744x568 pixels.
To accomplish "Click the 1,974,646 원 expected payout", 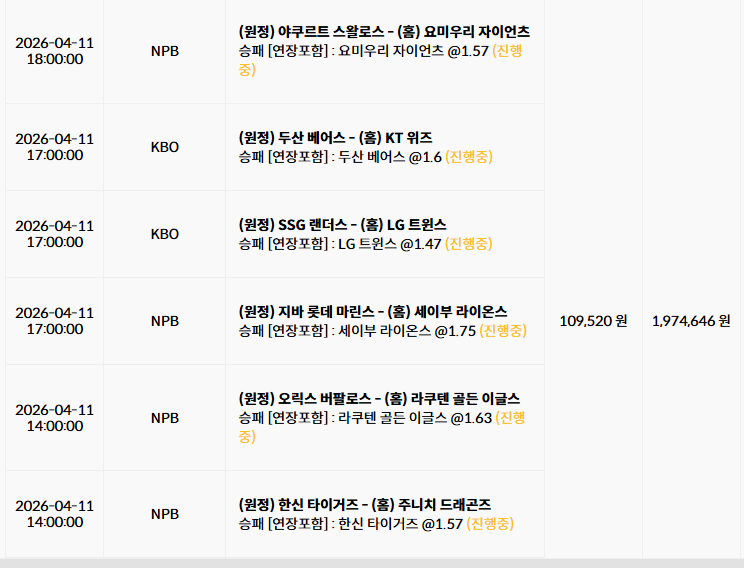I will coord(691,321).
